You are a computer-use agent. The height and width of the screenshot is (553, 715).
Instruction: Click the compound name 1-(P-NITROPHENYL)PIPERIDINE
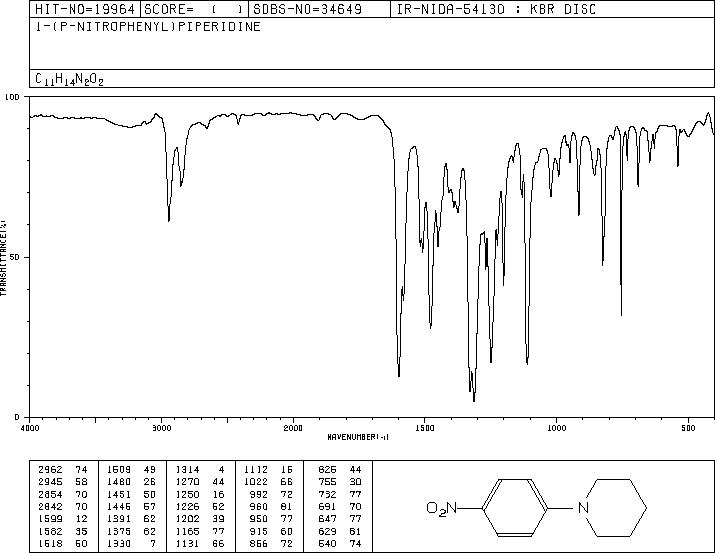click(148, 27)
